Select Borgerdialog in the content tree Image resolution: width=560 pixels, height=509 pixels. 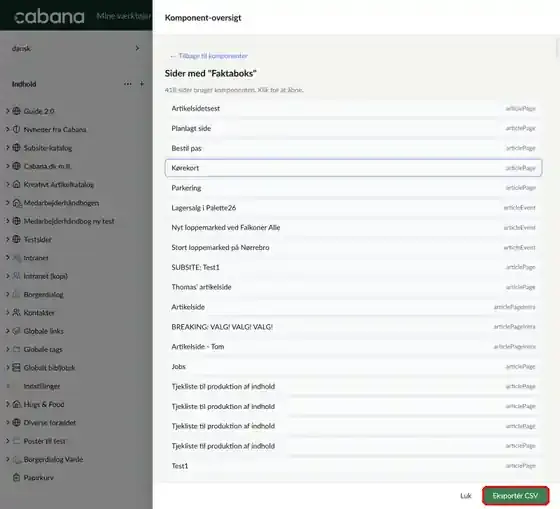pyautogui.click(x=44, y=294)
